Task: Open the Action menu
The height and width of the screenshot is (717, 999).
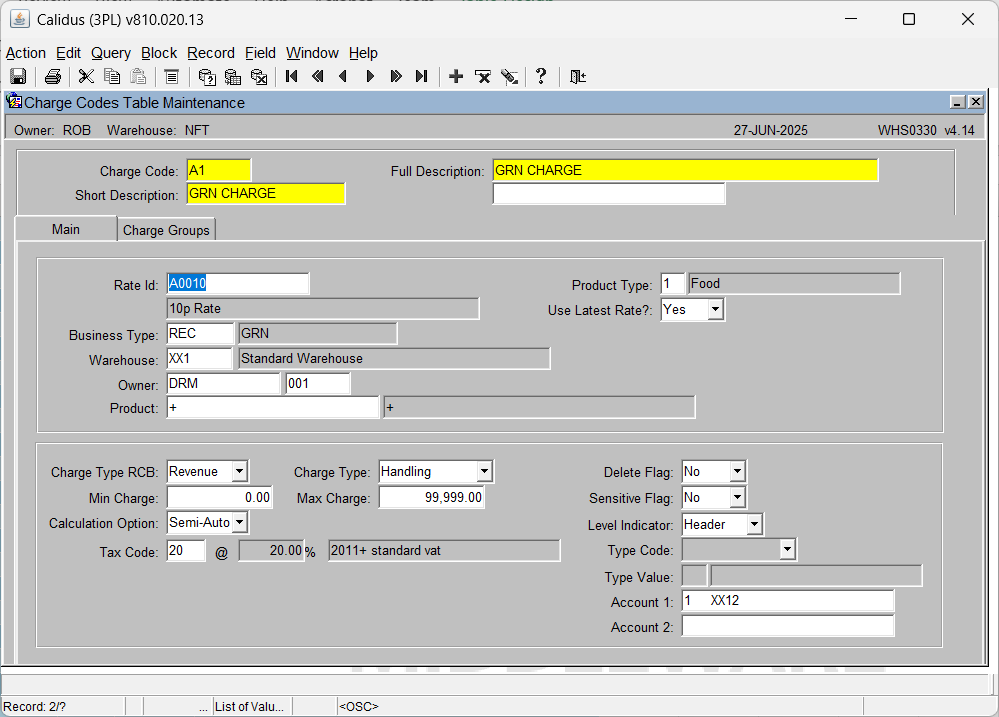Action: coord(25,53)
